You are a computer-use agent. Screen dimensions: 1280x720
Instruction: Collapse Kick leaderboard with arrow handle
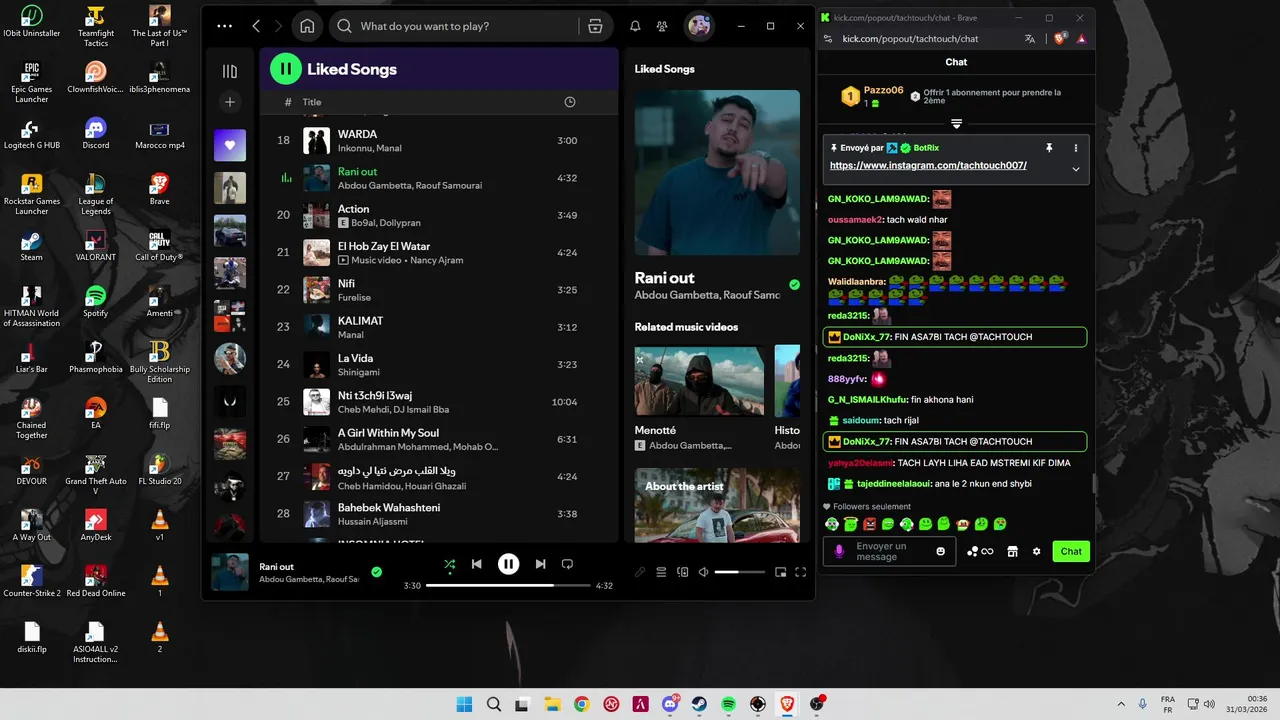(956, 124)
